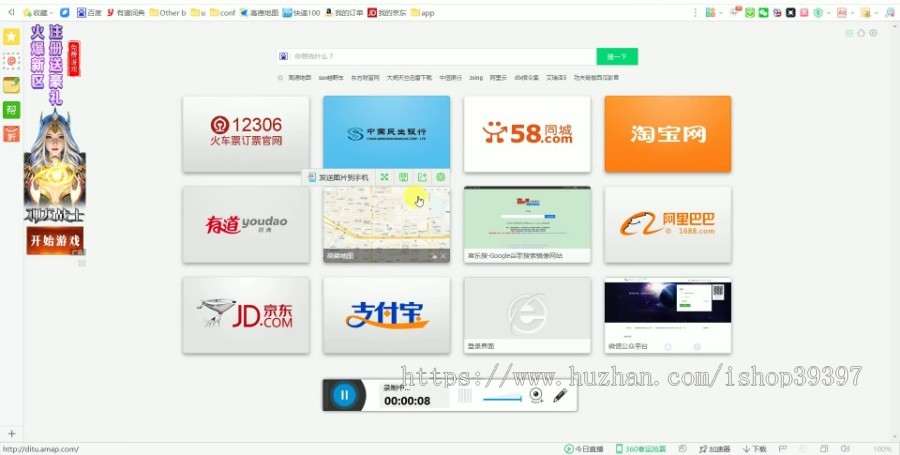The height and width of the screenshot is (455, 900).
Task: Click the green 搜一下 search button
Action: (617, 56)
